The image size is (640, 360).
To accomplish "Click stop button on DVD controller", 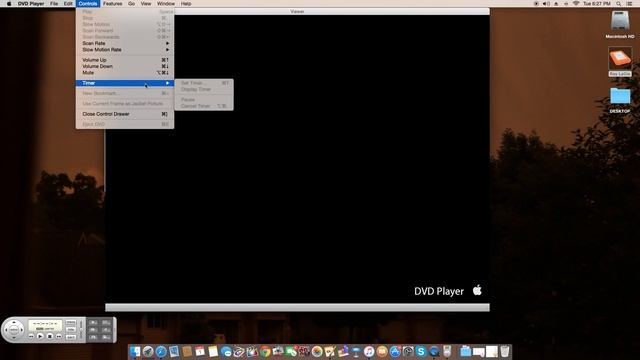I will 50,336.
